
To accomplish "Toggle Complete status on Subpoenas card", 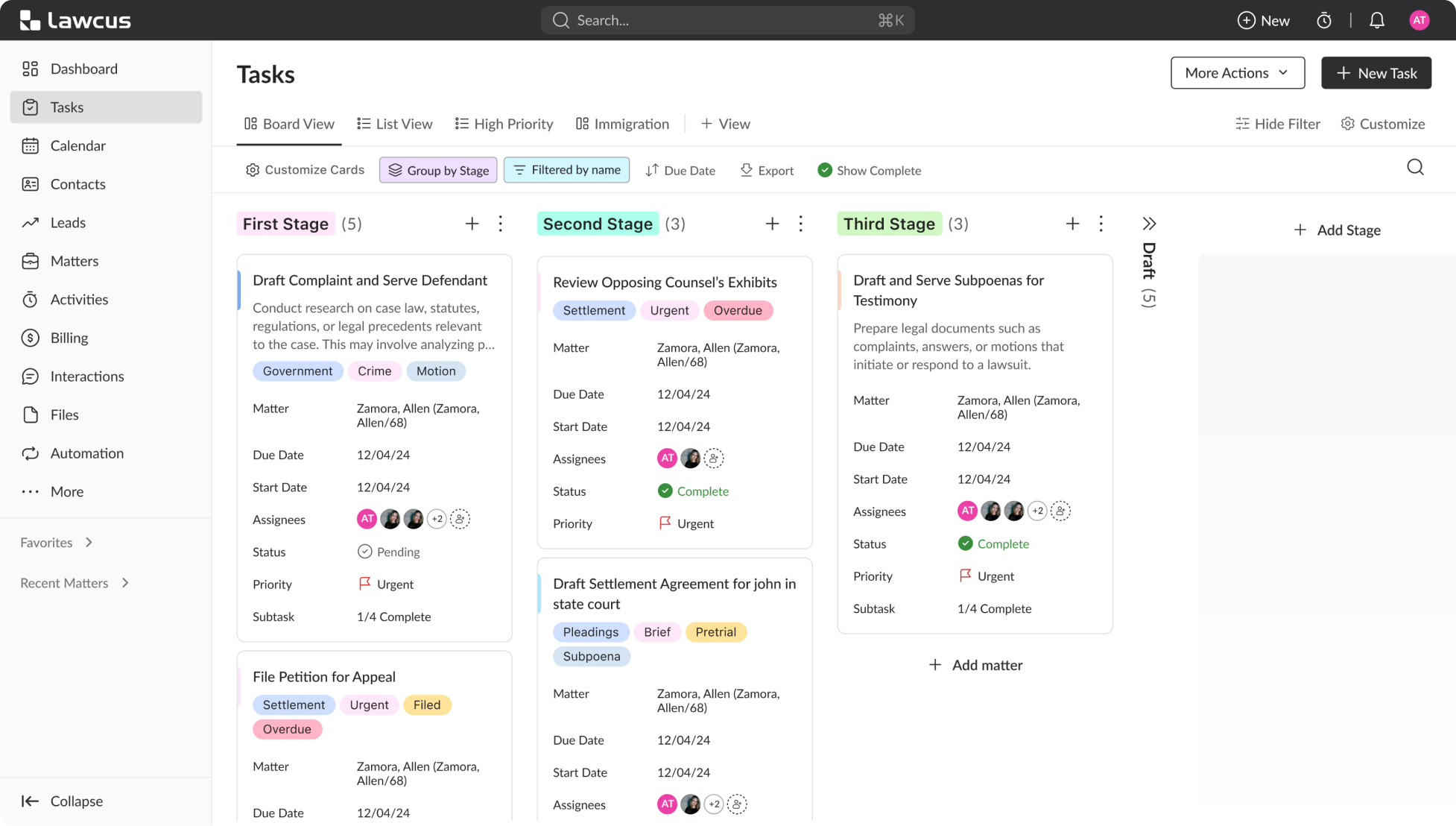I will click(965, 543).
